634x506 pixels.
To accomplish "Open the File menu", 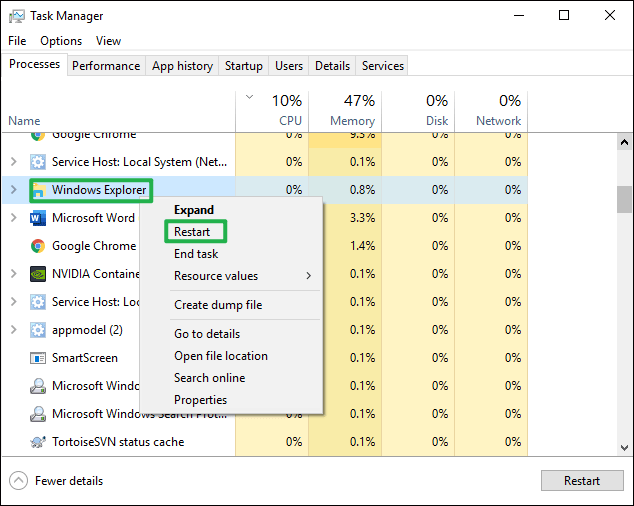I will [x=17, y=41].
